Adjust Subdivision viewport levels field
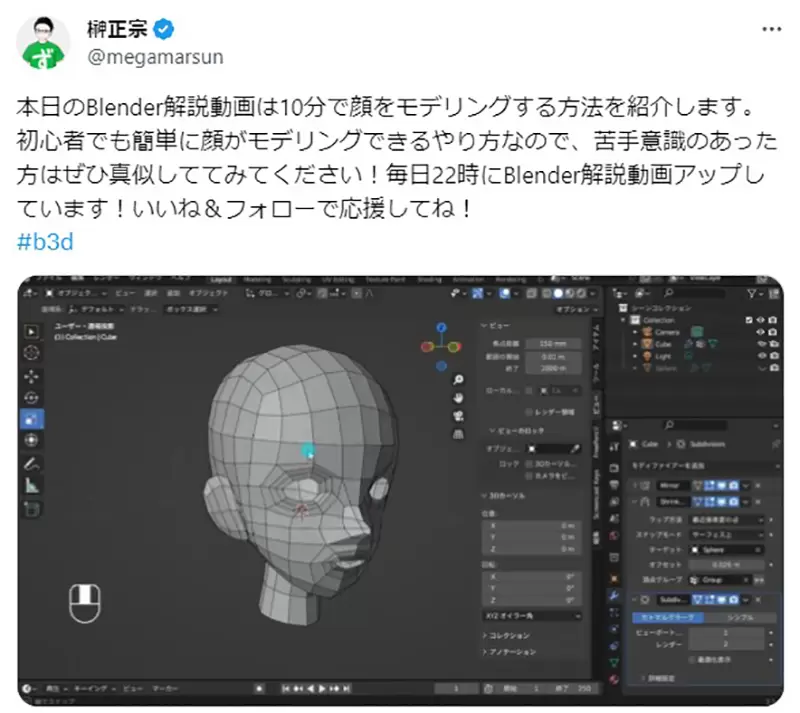The height and width of the screenshot is (713, 800). (726, 633)
